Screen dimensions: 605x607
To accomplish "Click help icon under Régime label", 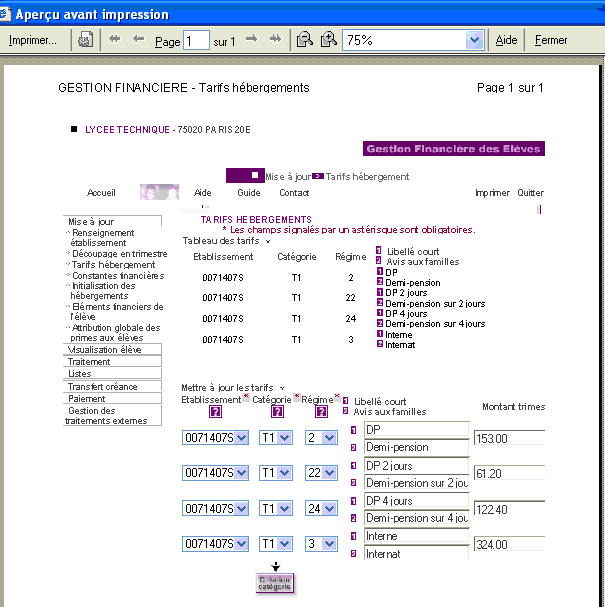I will coord(321,412).
